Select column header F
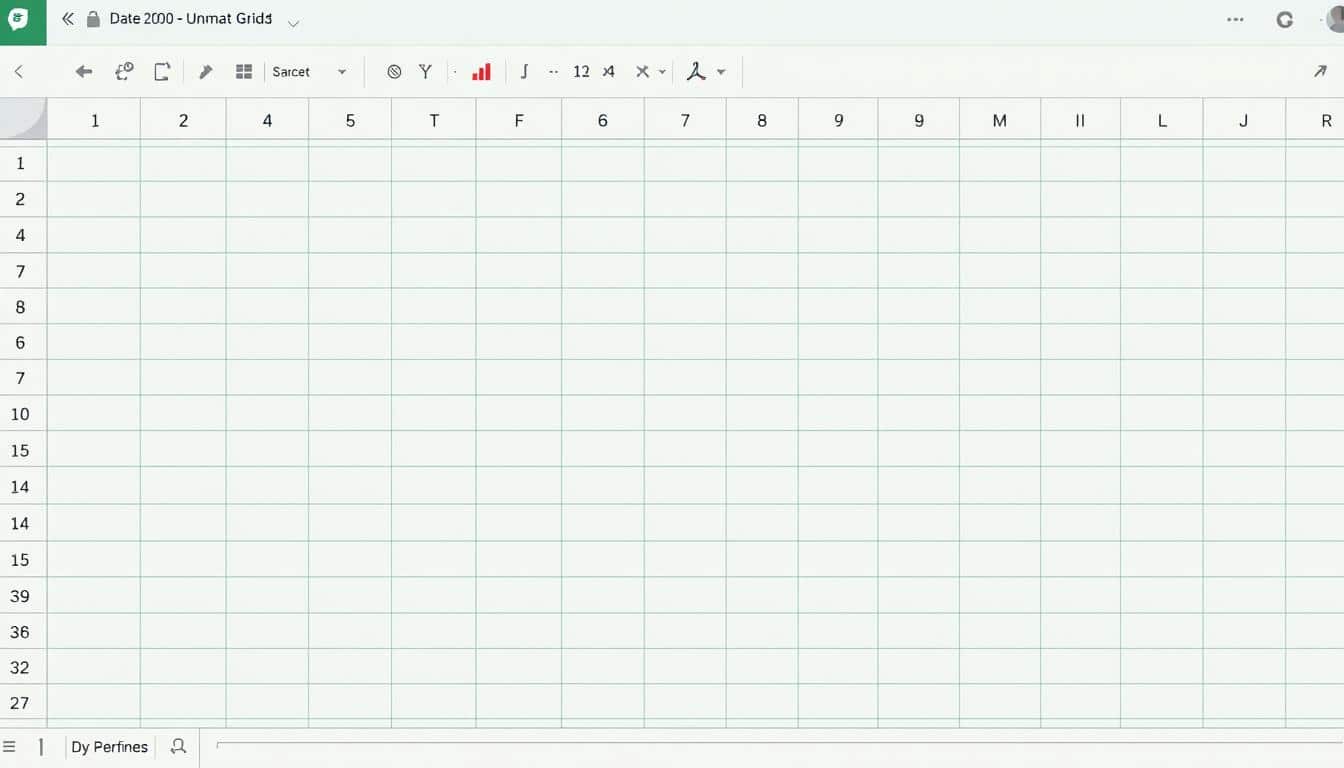The image size is (1344, 768). coord(519,120)
